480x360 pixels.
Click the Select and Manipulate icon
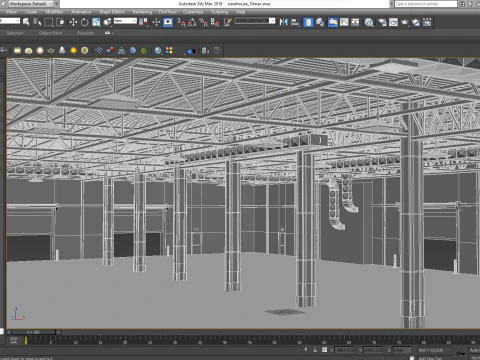(x=156, y=22)
